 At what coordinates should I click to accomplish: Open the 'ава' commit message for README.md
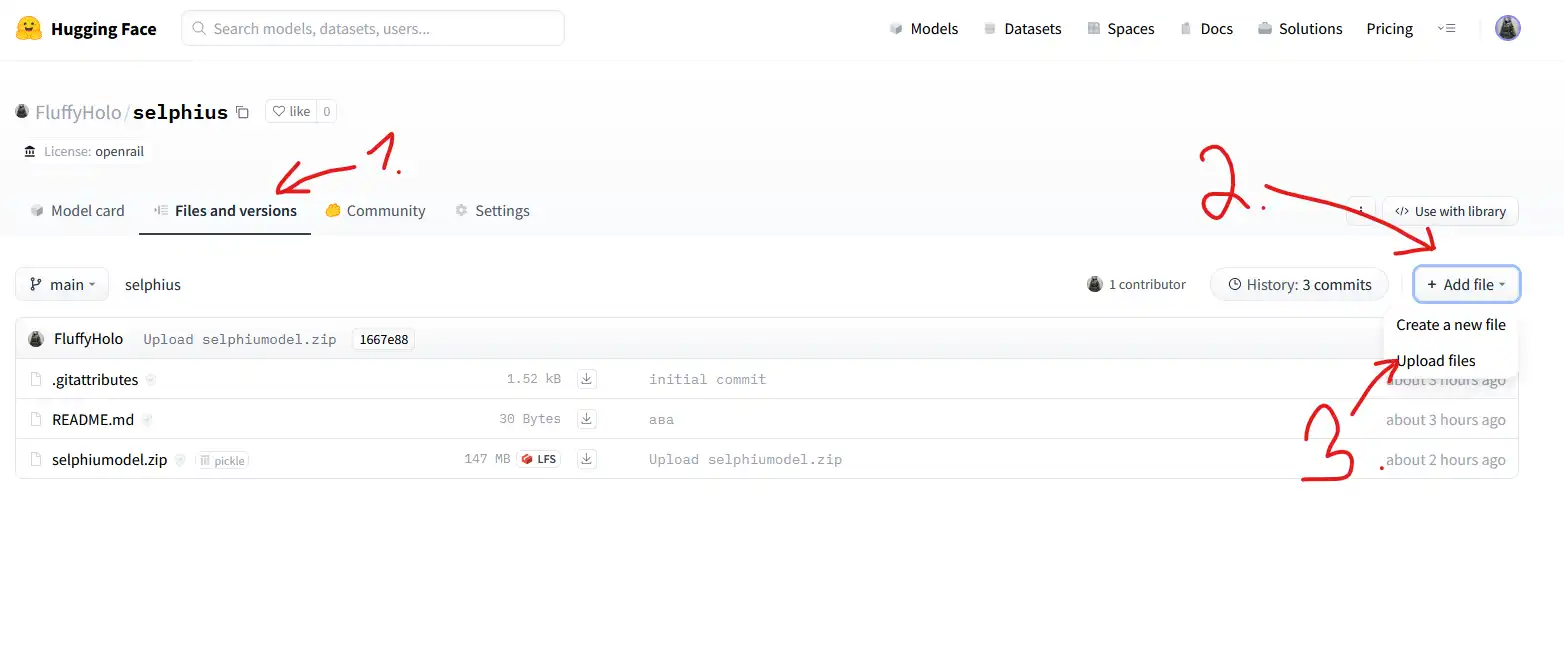[661, 420]
